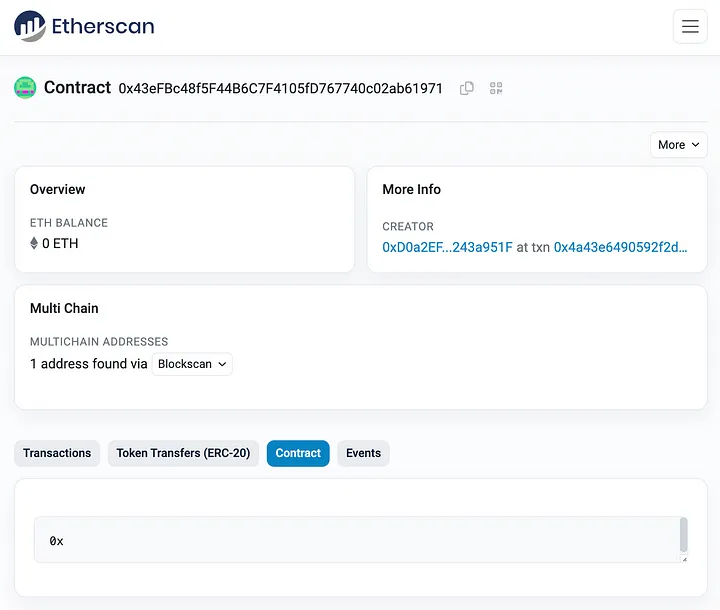Open the hamburger navigation menu
Screen dimensions: 720x610
(690, 27)
